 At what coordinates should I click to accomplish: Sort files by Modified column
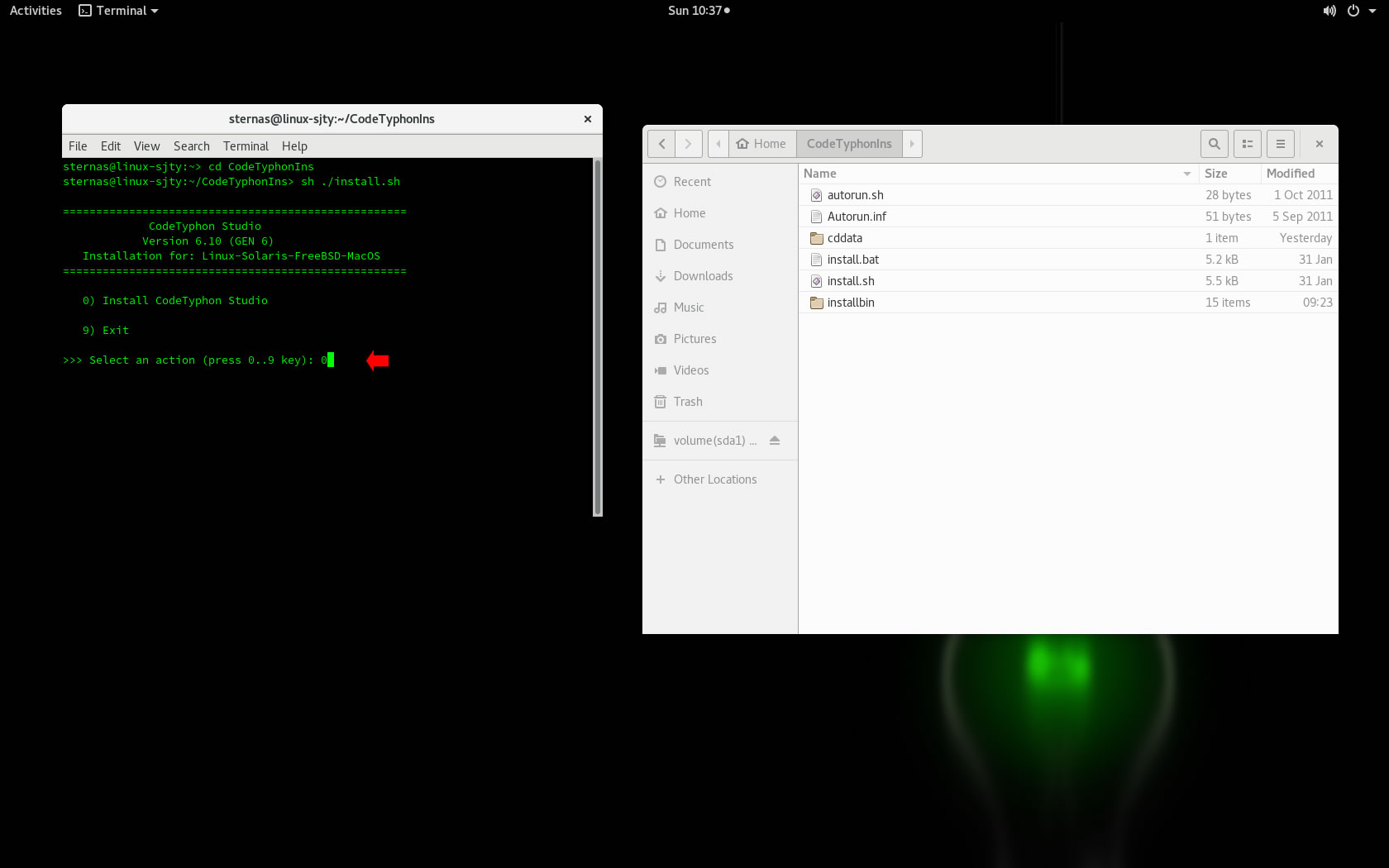[x=1299, y=174]
